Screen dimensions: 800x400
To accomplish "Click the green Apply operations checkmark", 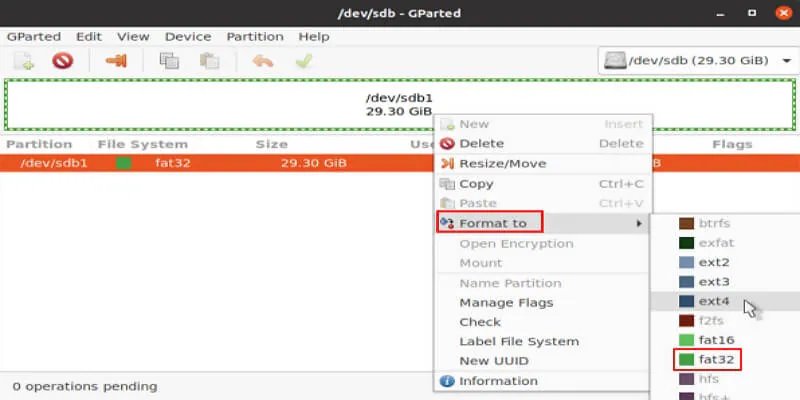I will coord(304,61).
